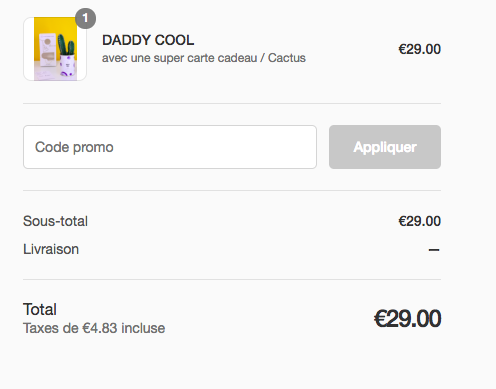Click the Livraison label

pos(51,249)
